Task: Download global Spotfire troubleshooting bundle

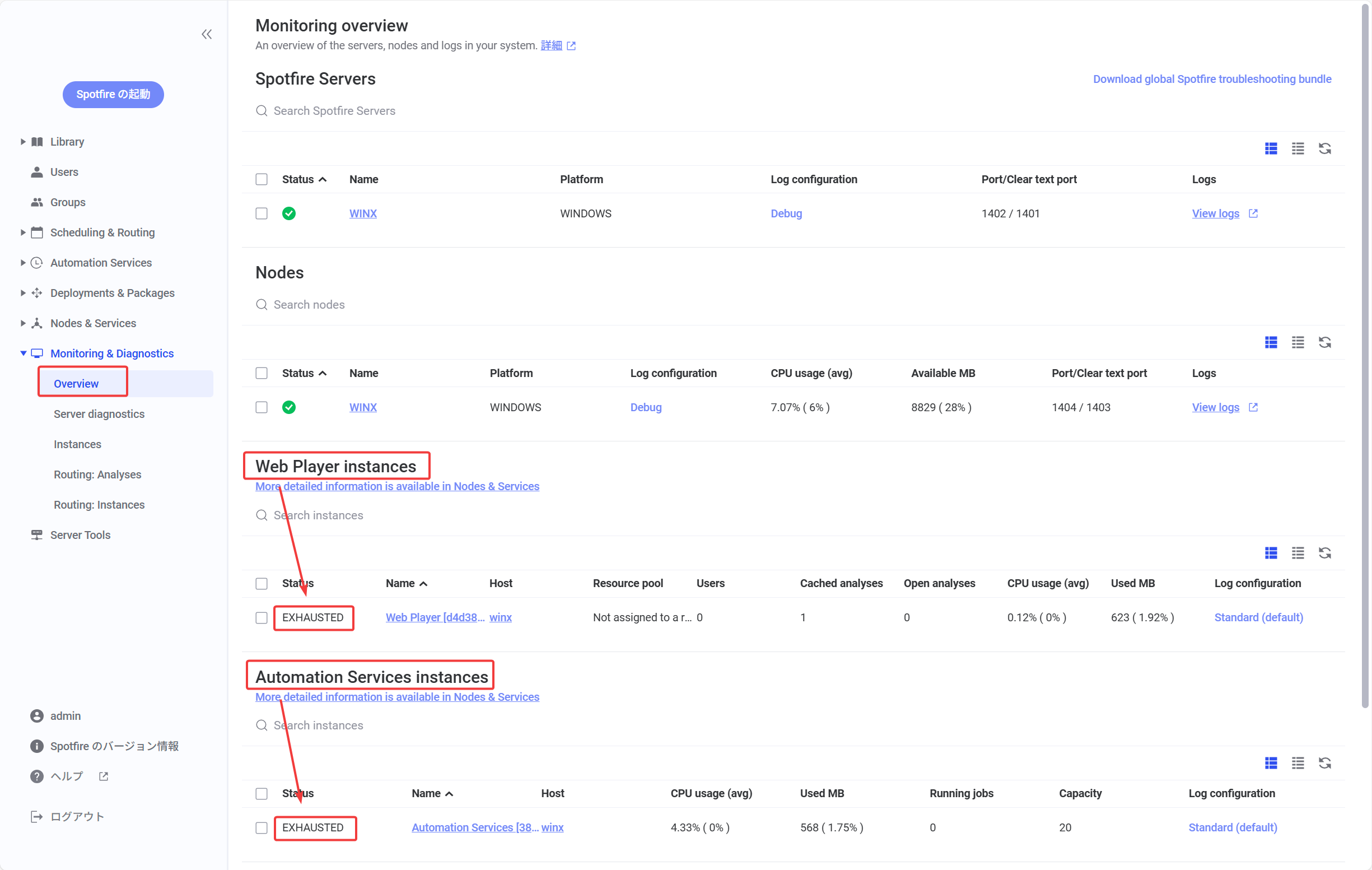Action: tap(1212, 78)
